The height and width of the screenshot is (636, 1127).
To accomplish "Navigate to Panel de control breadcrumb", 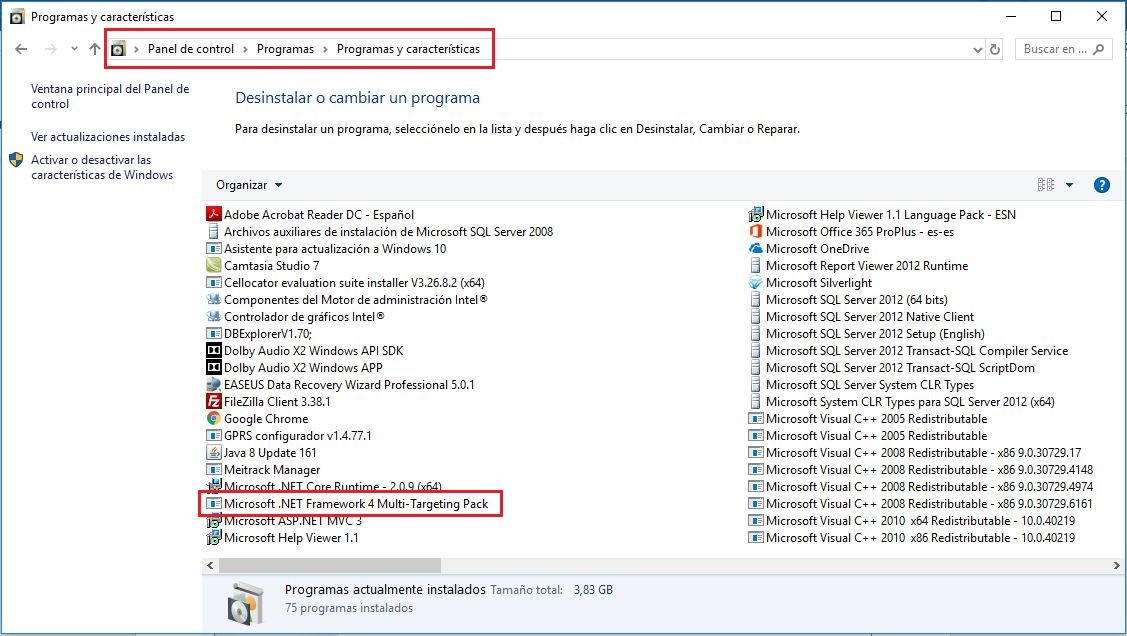I will pos(190,49).
